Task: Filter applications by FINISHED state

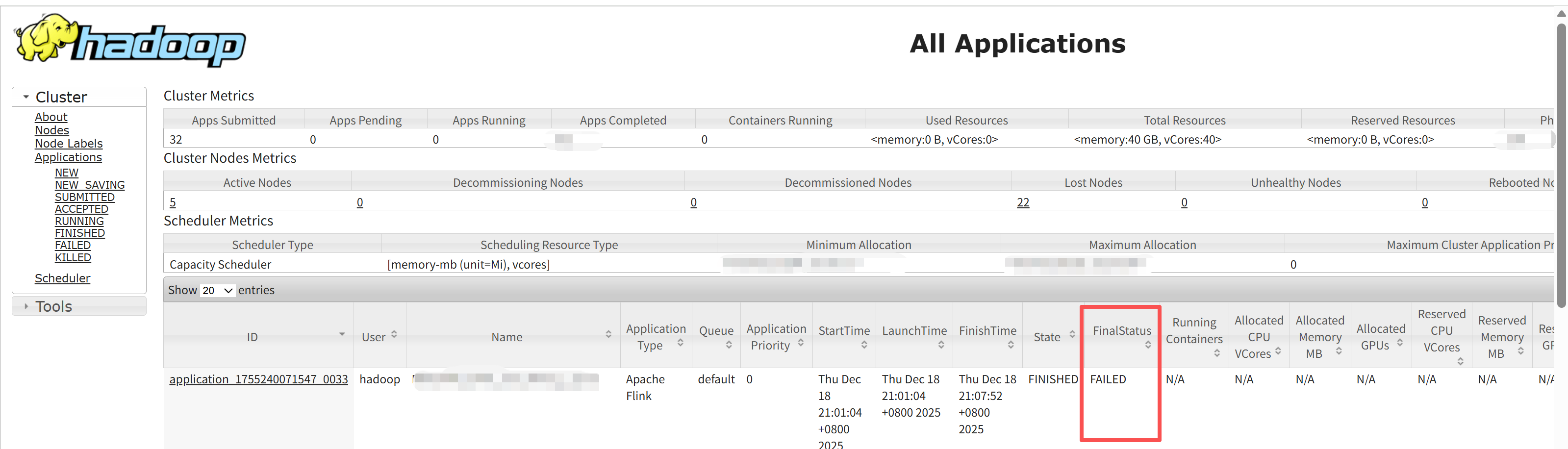Action: (80, 233)
